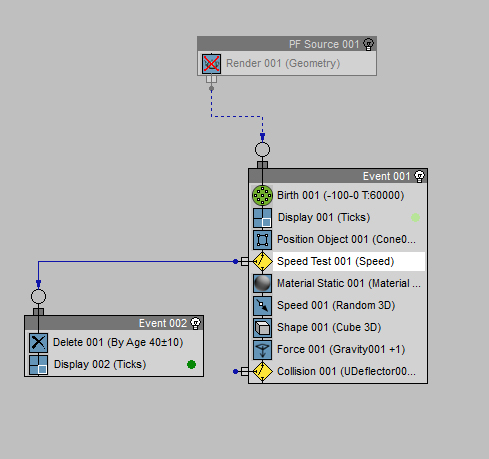Click the yellow Speed Test 001 diamond icon
The height and width of the screenshot is (459, 489).
click(262, 261)
